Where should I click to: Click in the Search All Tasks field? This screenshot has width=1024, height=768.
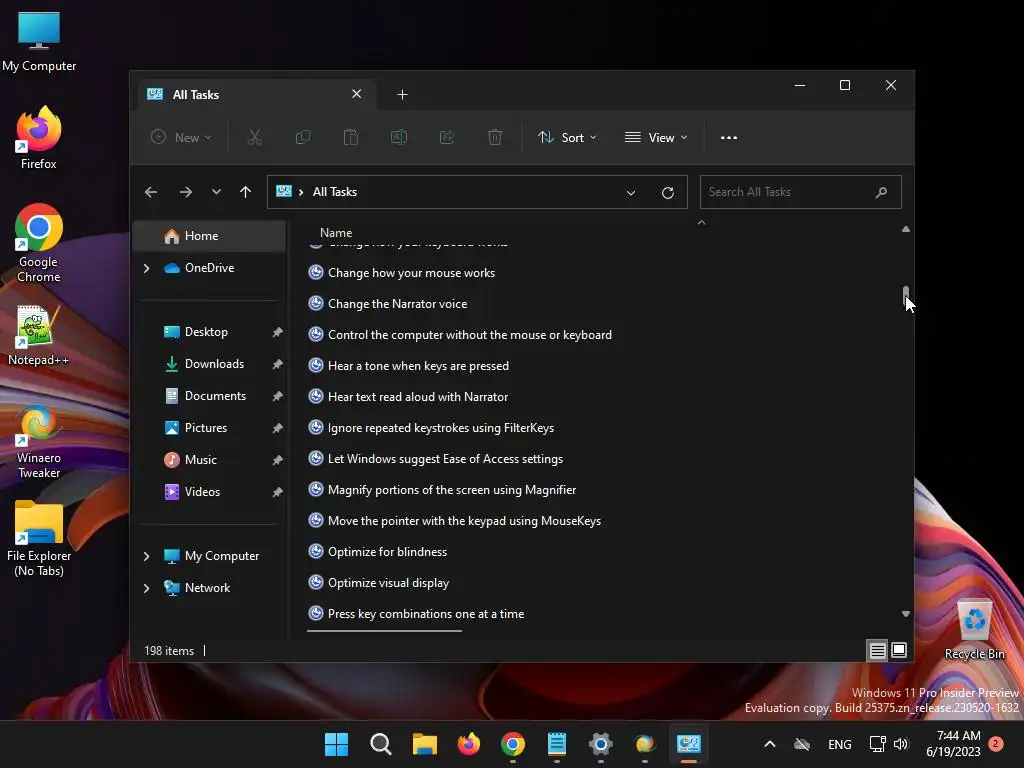tap(801, 192)
